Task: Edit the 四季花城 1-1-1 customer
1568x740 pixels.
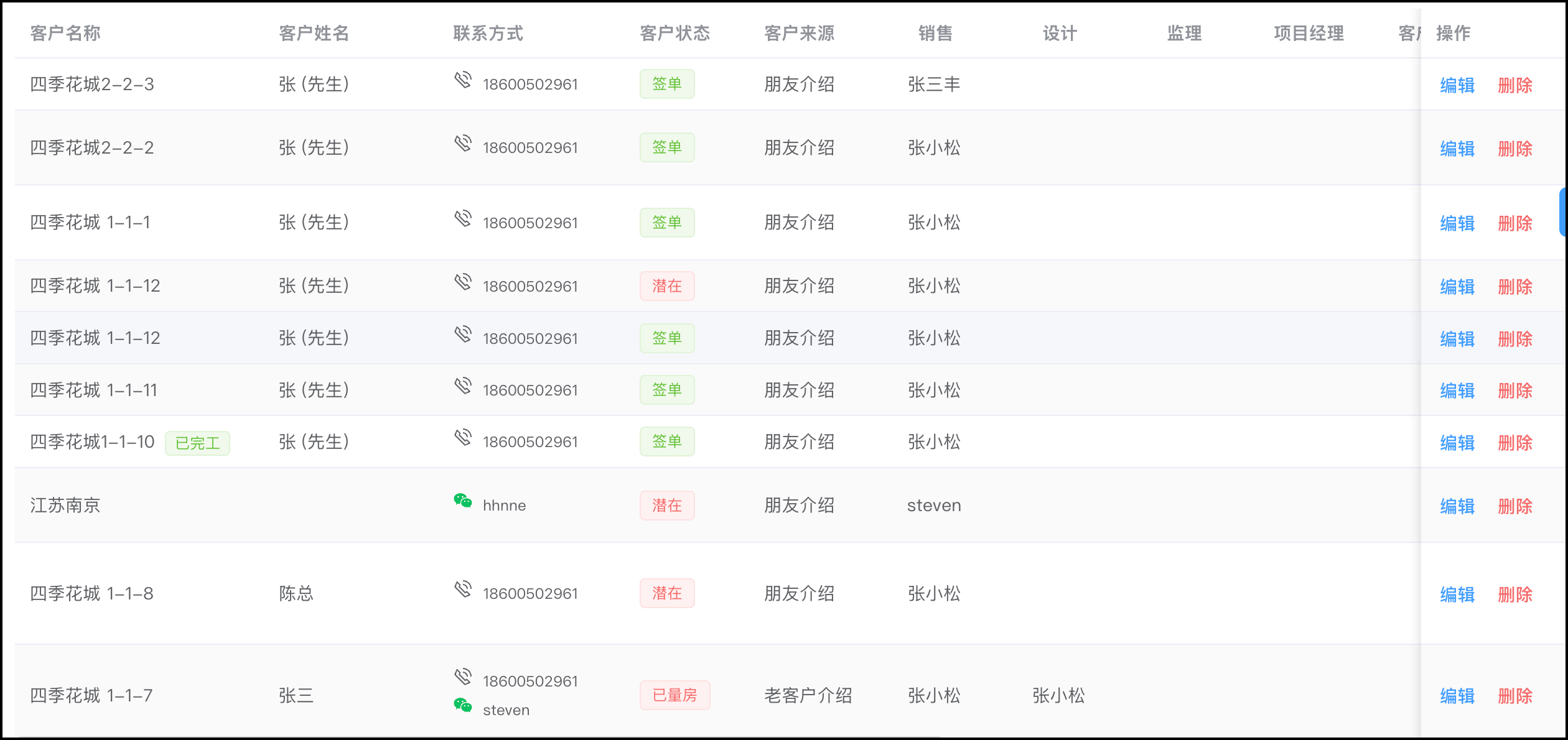Action: 1457,223
